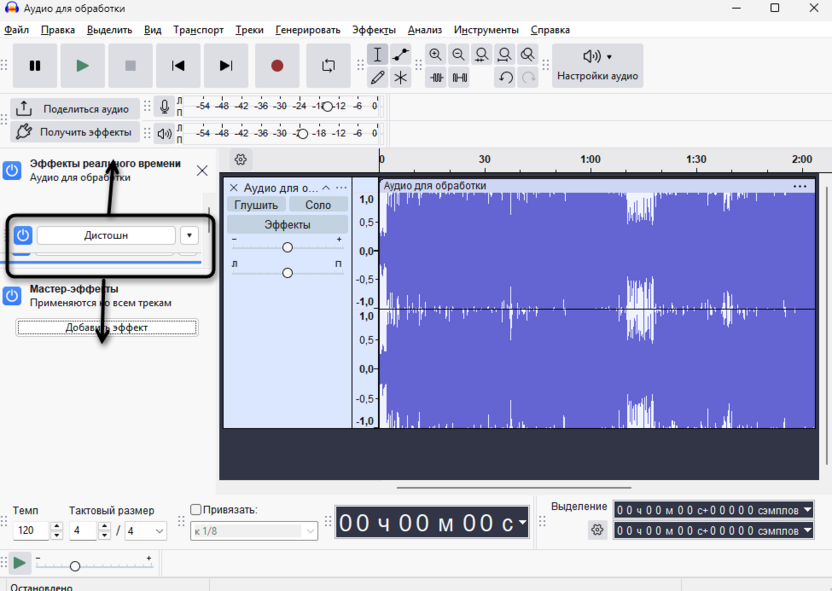Viewport: 832px width, 591px height.
Task: Toggle power of Дистошн effect
Action: 23,235
